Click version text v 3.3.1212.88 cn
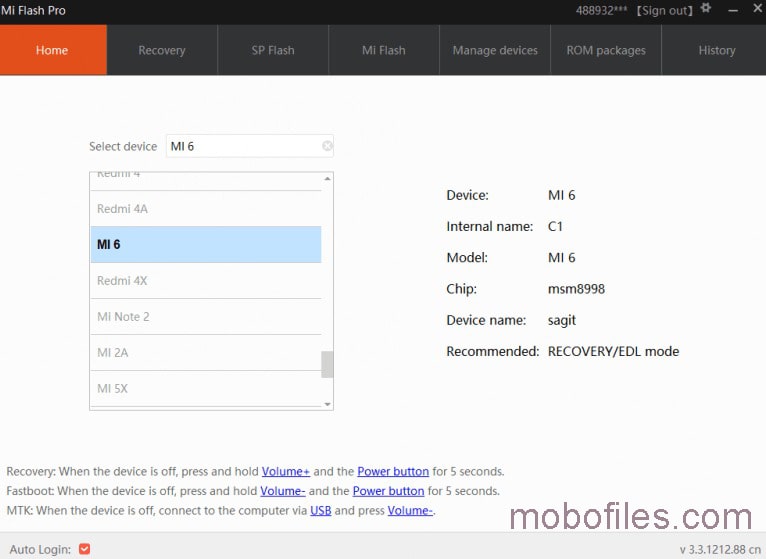The image size is (766, 559). click(720, 550)
